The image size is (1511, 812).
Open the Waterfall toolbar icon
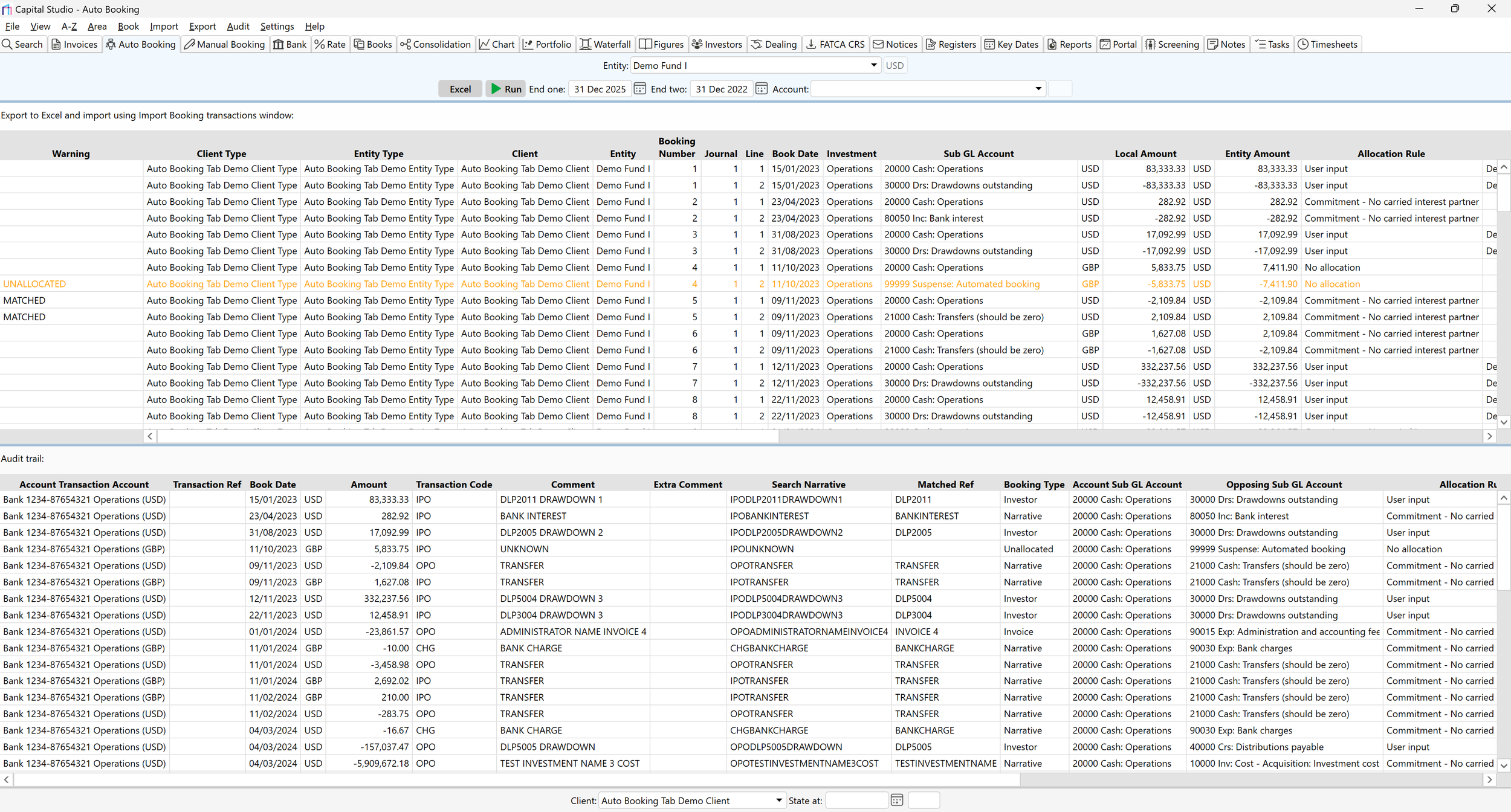pyautogui.click(x=585, y=44)
